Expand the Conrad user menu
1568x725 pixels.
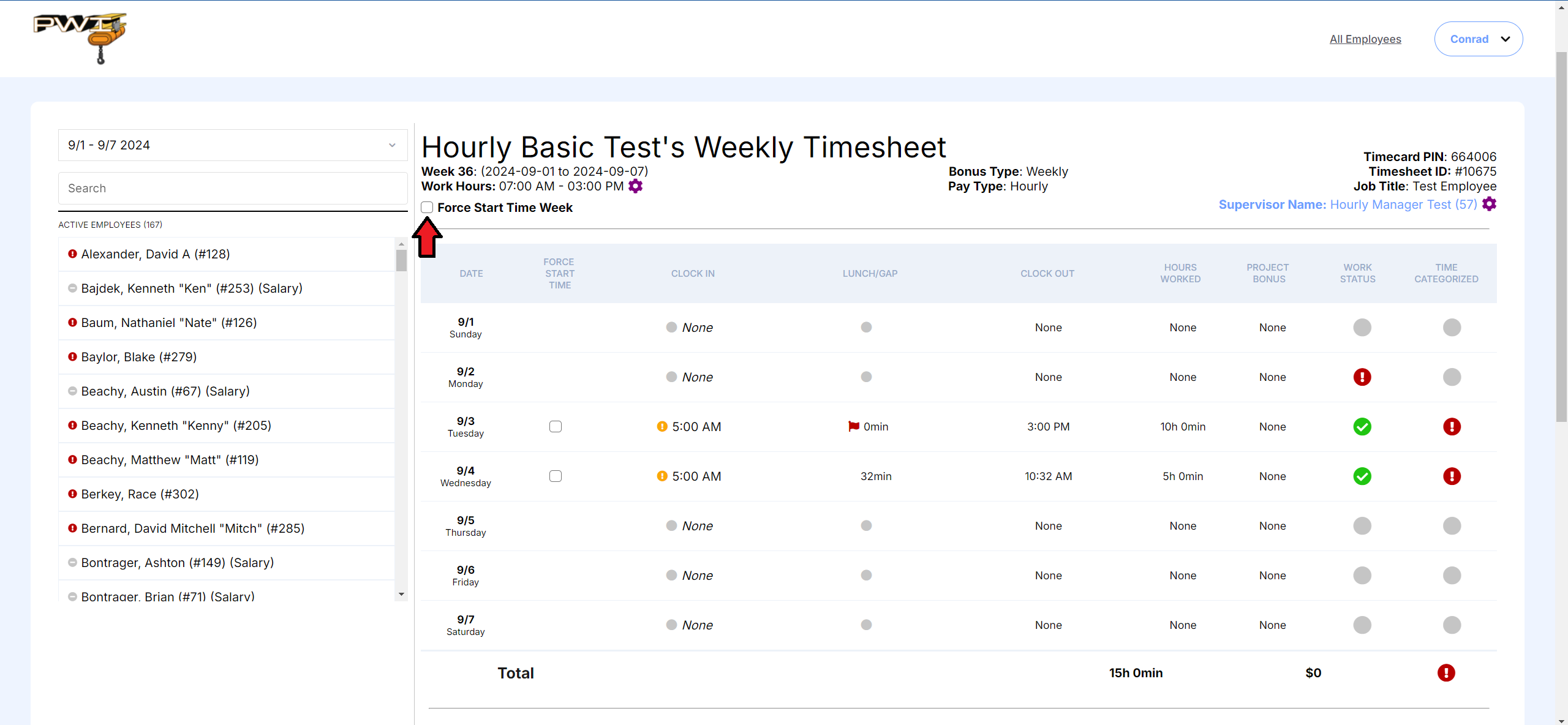coord(1478,39)
